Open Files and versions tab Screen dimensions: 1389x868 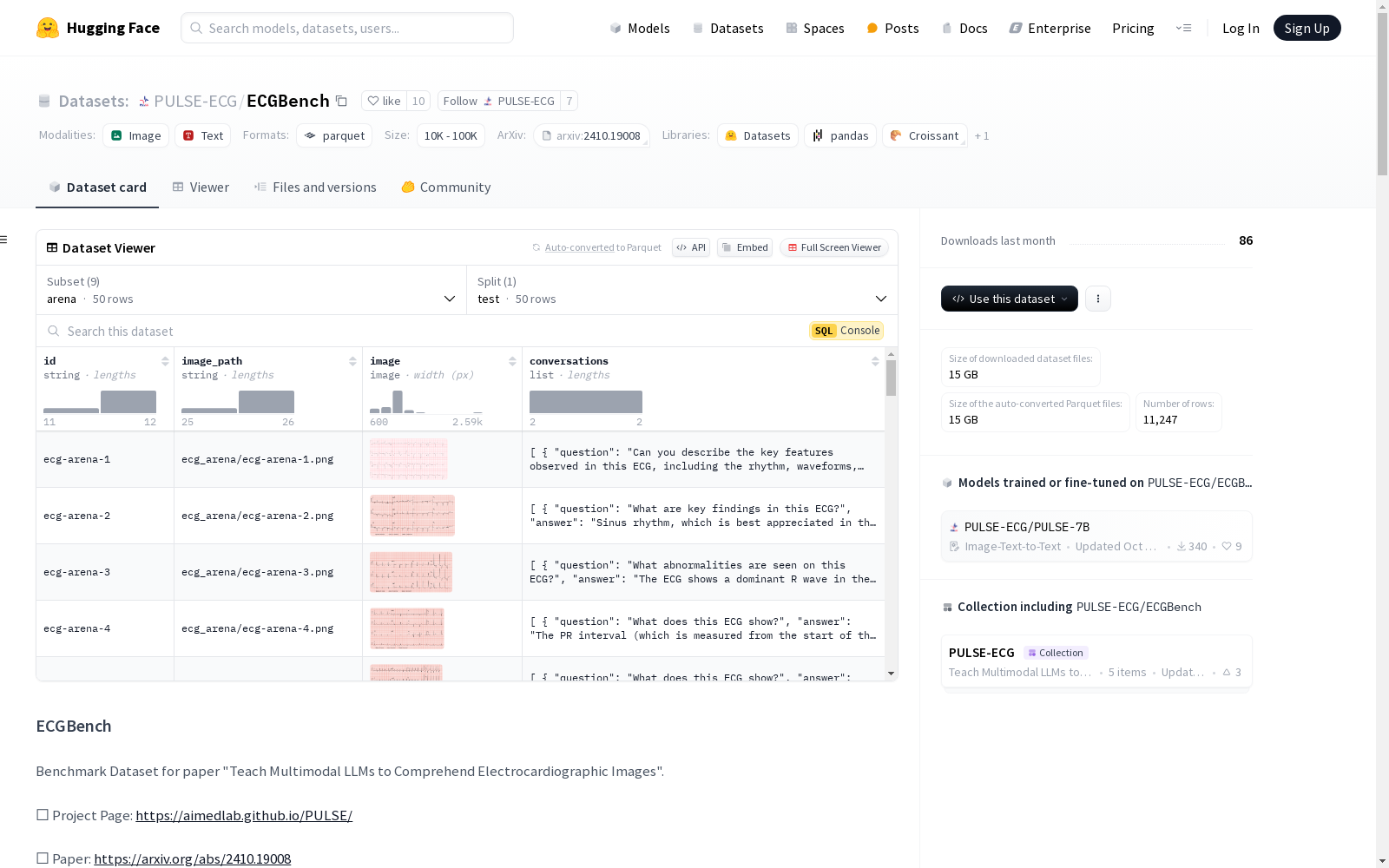(x=315, y=187)
